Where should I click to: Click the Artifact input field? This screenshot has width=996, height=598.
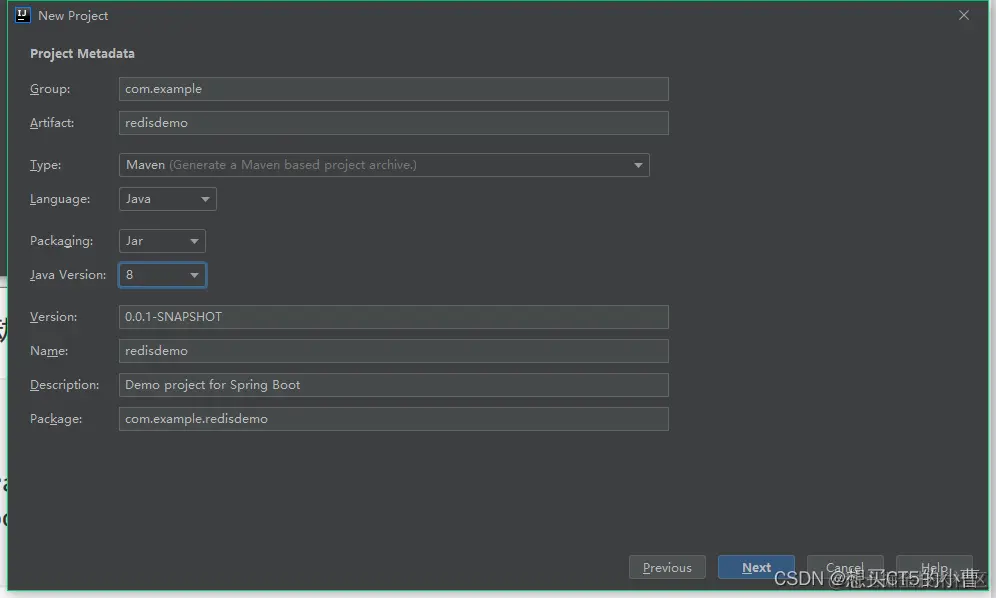pos(393,123)
